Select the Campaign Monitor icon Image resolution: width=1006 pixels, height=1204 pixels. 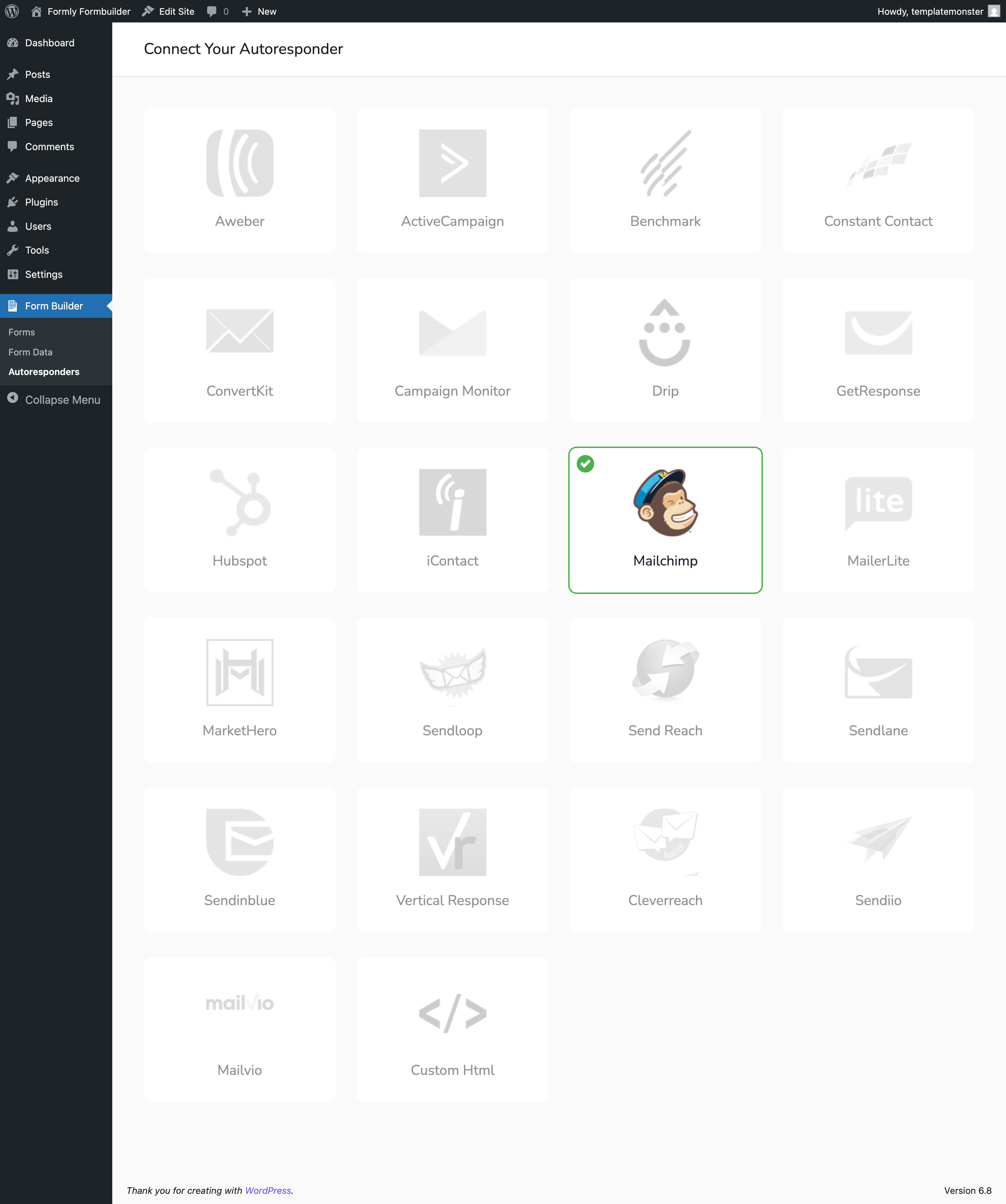tap(452, 333)
